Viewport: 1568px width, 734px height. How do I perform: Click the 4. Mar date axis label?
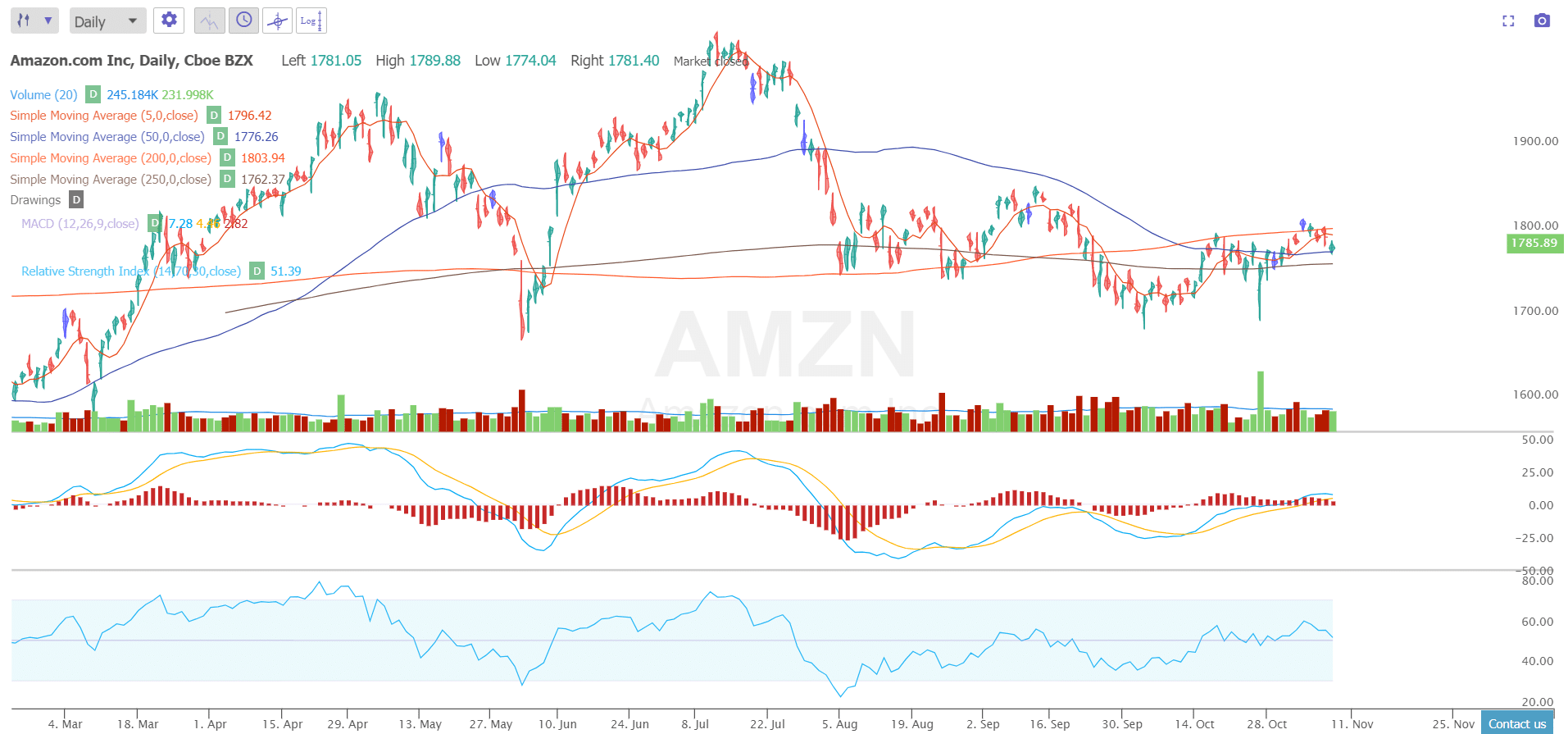[66, 724]
